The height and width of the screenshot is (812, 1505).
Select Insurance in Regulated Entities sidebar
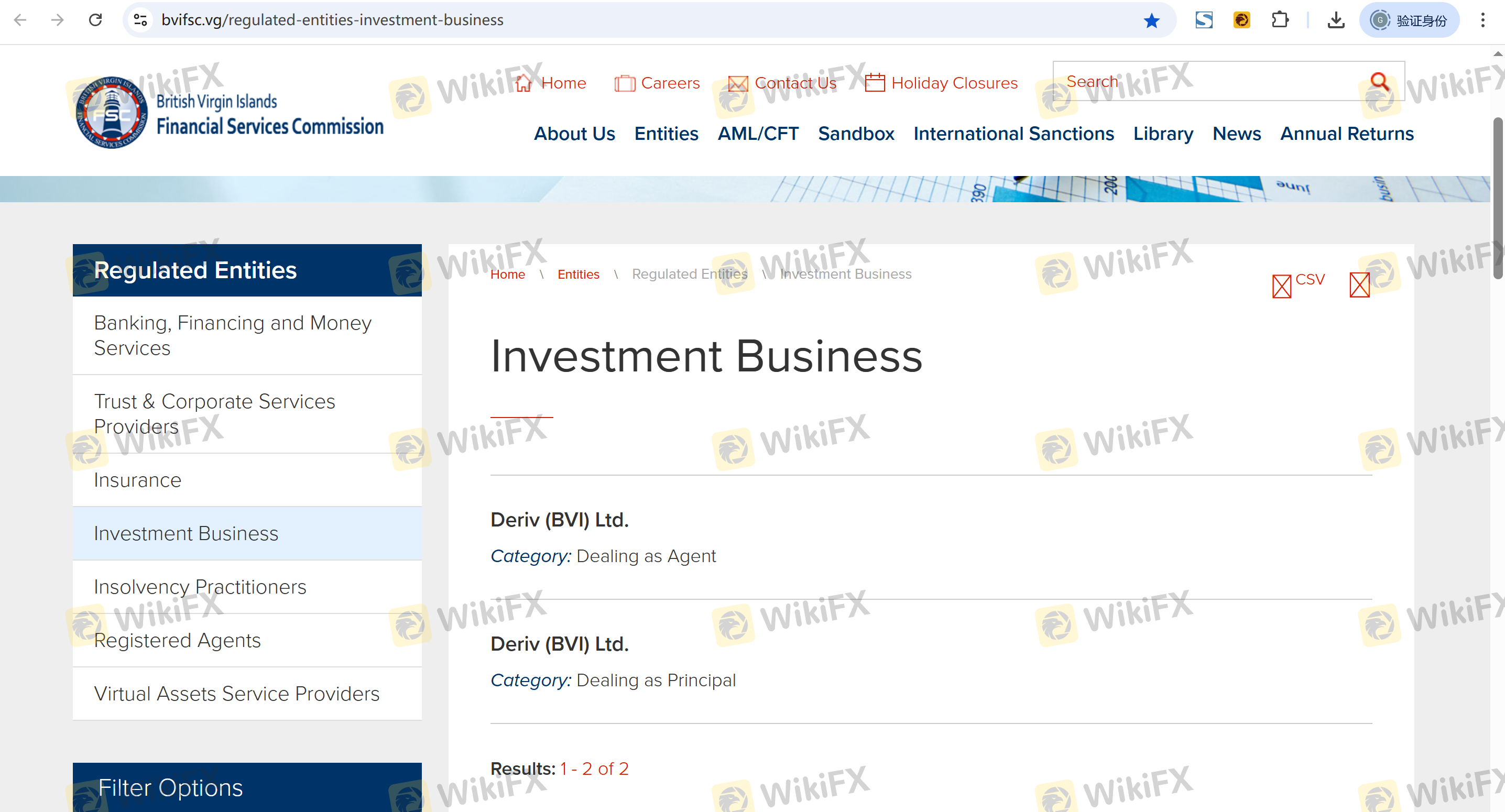coord(137,480)
